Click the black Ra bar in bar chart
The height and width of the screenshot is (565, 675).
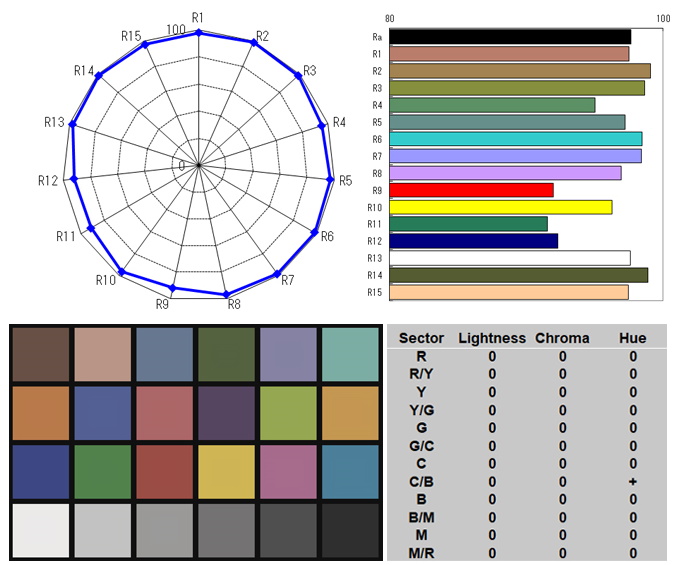pos(510,37)
